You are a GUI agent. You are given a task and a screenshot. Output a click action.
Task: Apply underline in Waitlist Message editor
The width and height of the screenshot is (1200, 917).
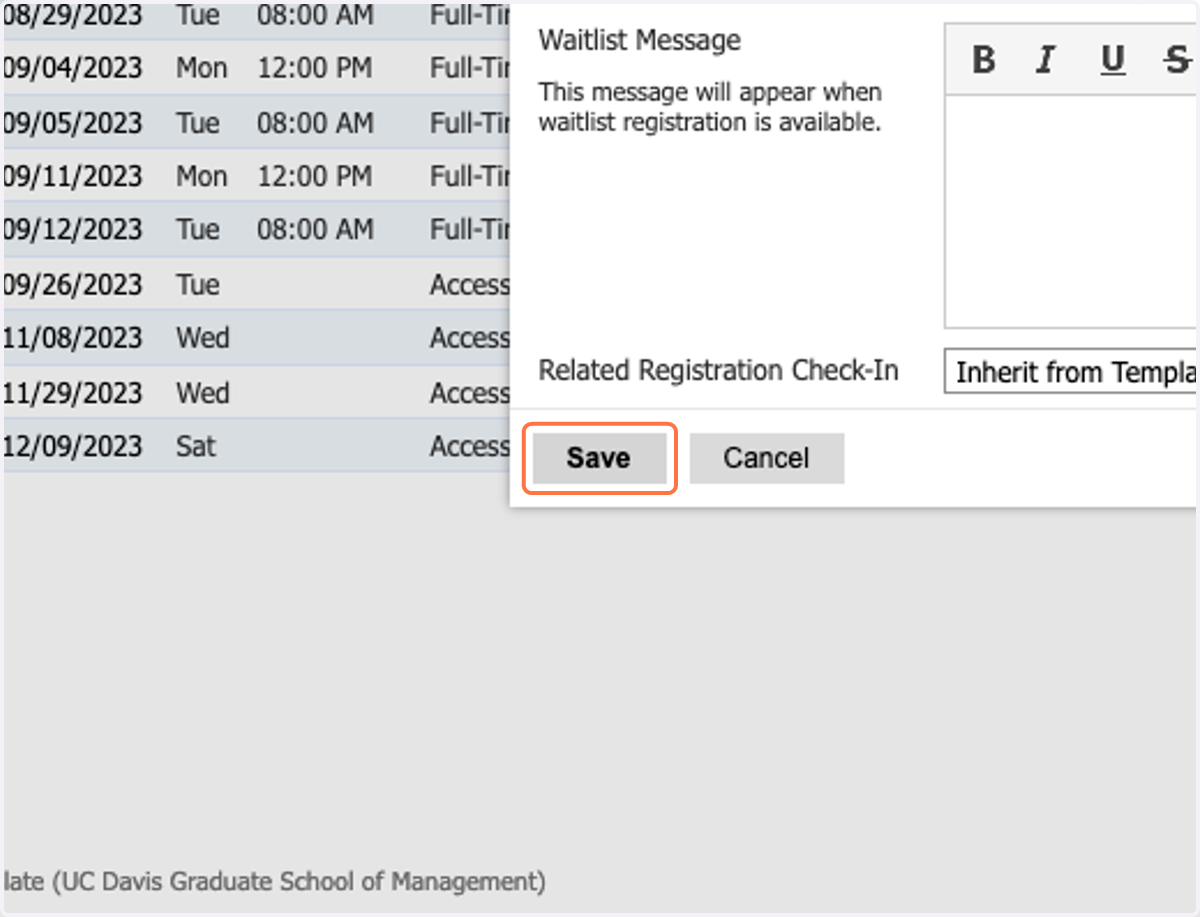(x=1112, y=61)
